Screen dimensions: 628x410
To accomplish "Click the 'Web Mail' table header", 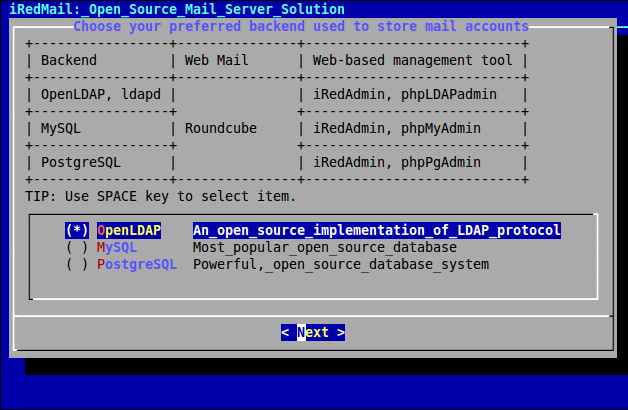I will pyautogui.click(x=217, y=60).
